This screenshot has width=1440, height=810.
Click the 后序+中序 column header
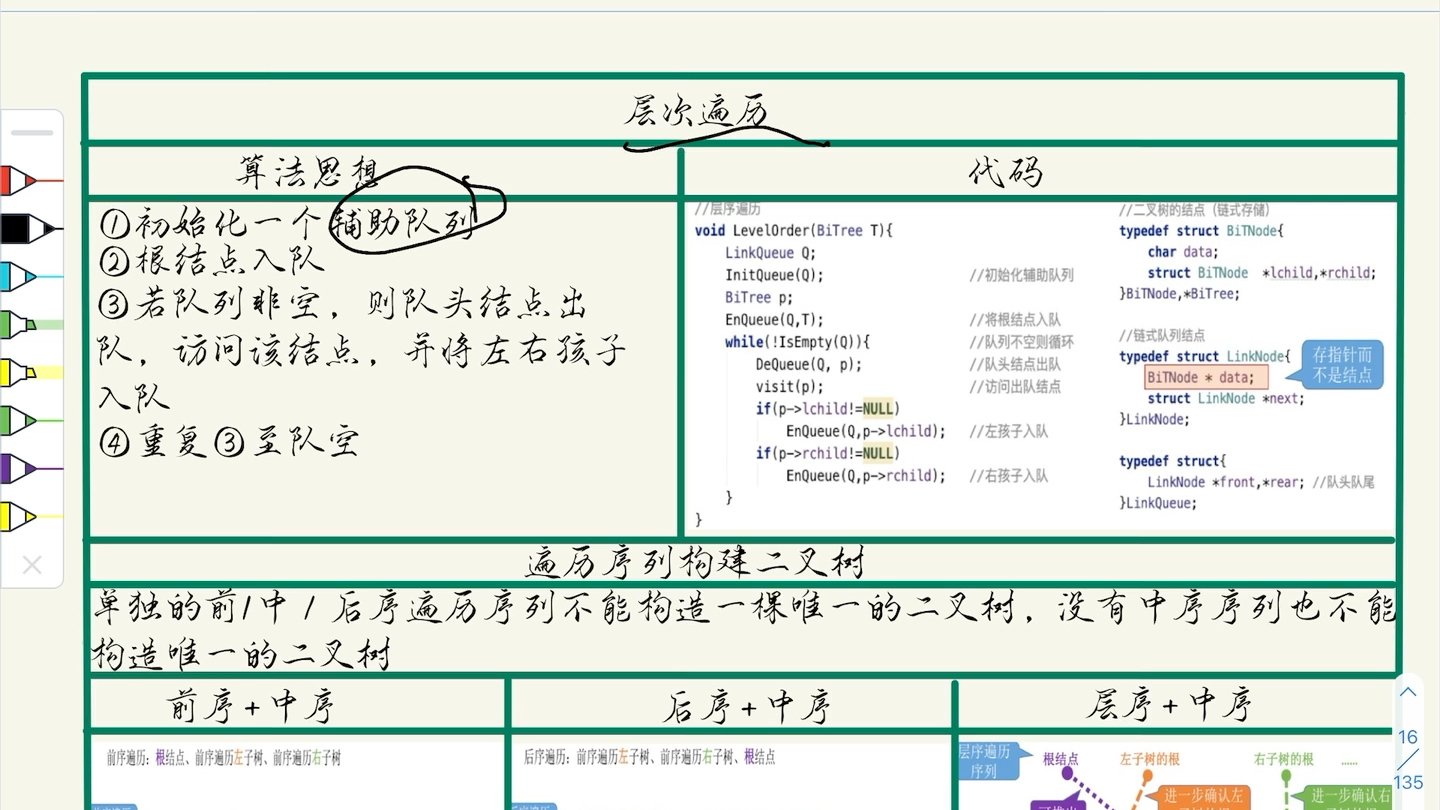pyautogui.click(x=746, y=707)
